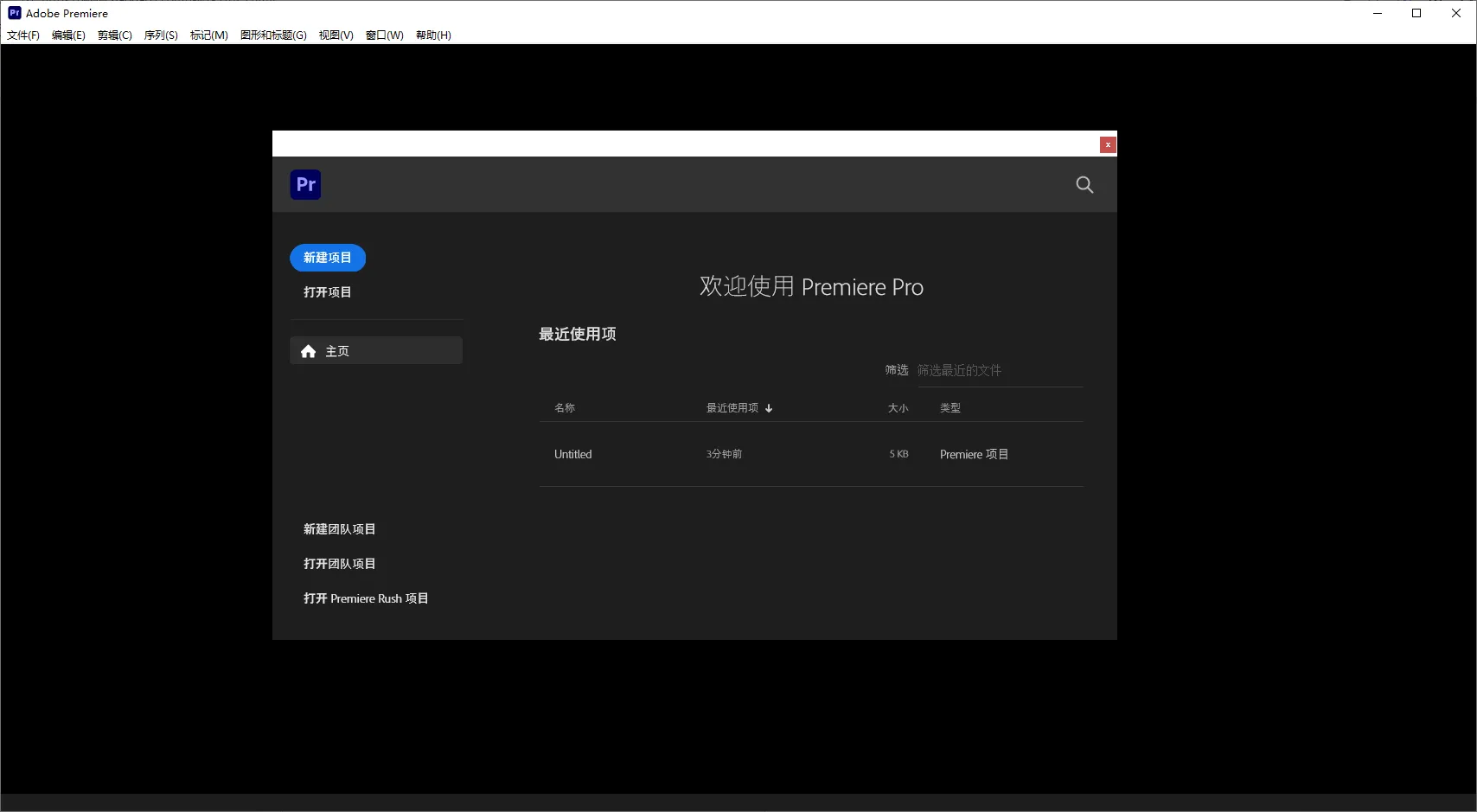Expand the 视图 menu
The height and width of the screenshot is (812, 1477).
tap(335, 35)
